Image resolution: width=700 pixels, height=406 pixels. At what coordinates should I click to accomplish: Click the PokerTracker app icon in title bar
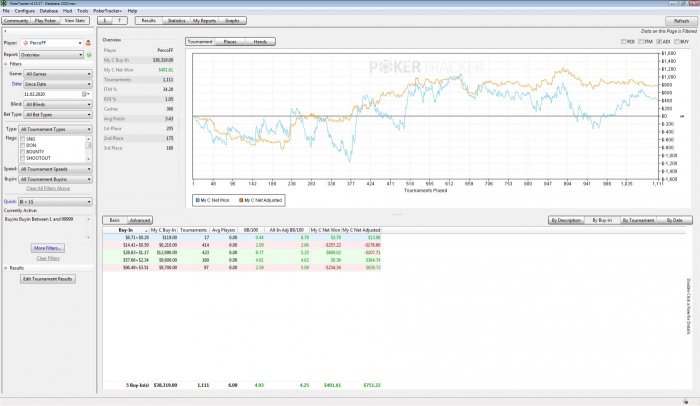(x=5, y=3)
